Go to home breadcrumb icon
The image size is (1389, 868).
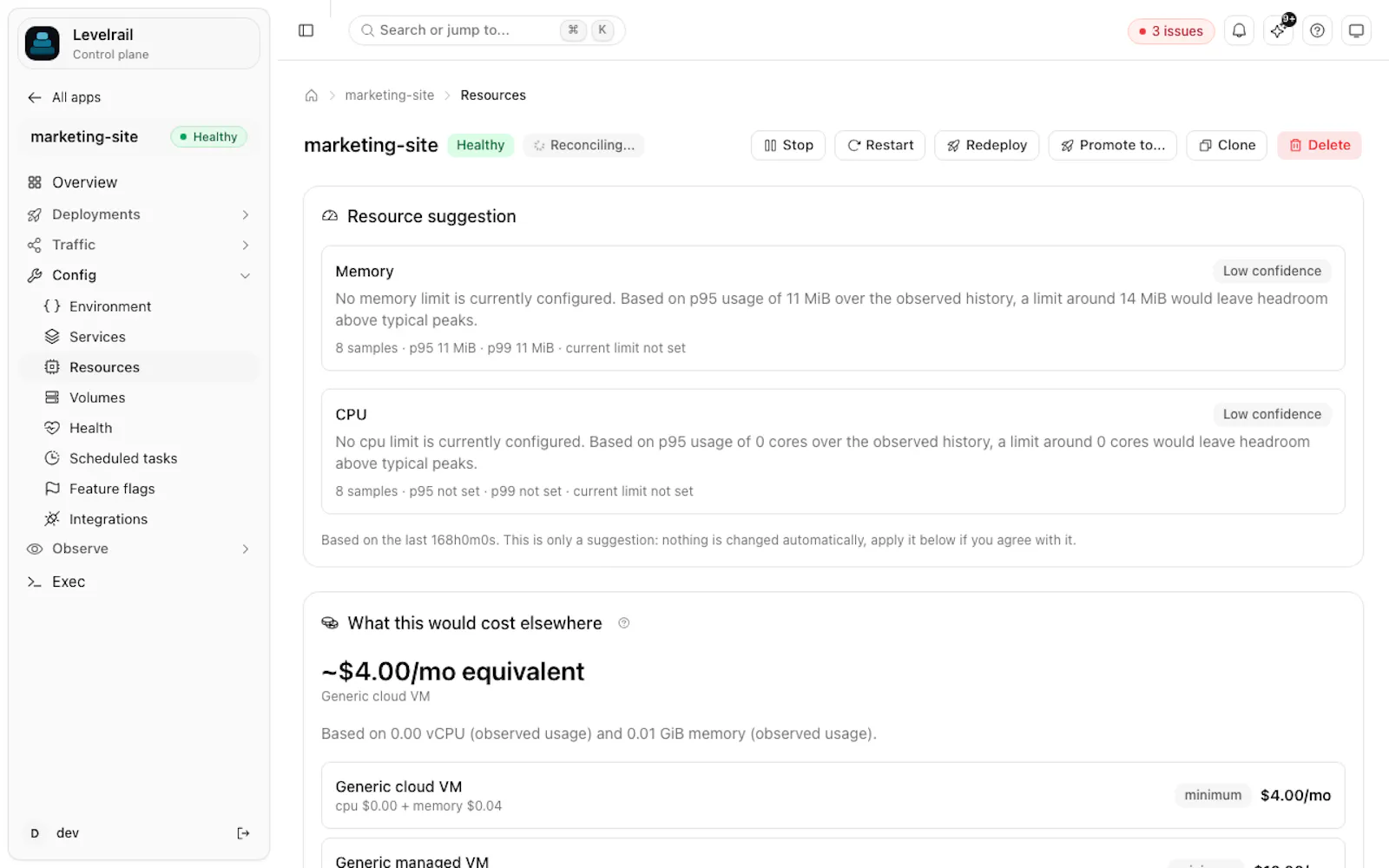coord(312,95)
